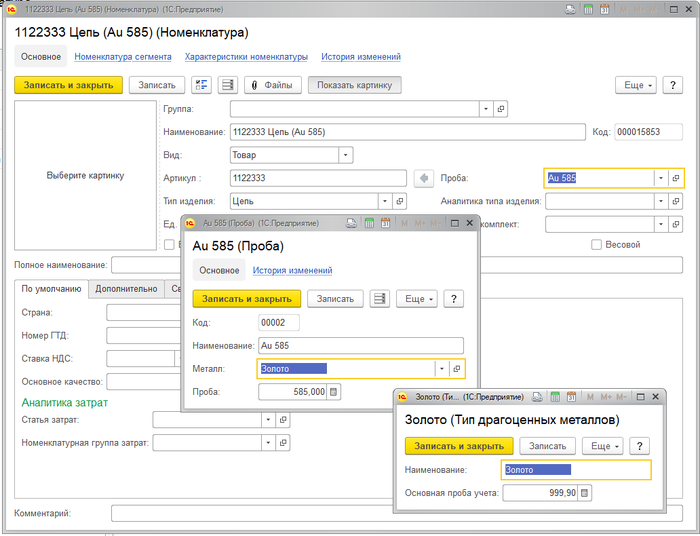
Task: Click Показать картинку button
Action: coord(354,85)
